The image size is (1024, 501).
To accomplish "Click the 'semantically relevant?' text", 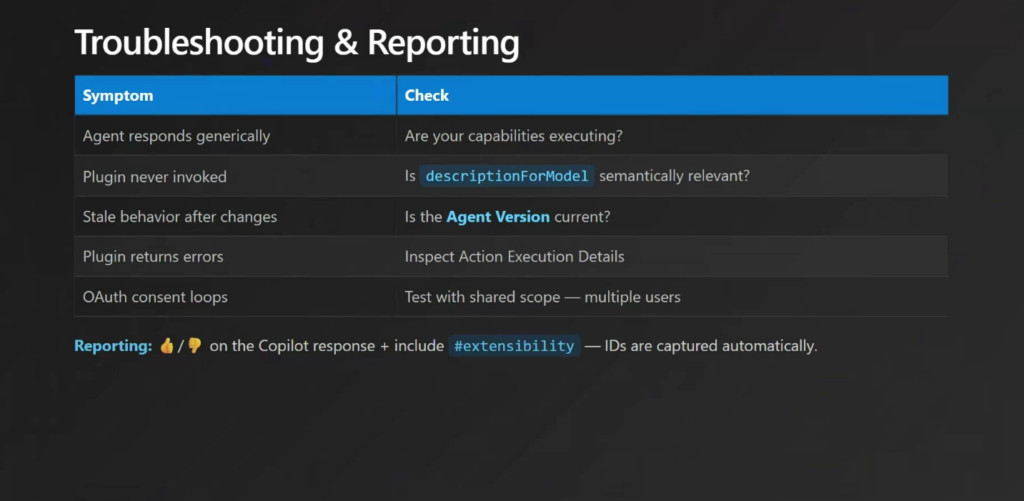I will 675,176.
